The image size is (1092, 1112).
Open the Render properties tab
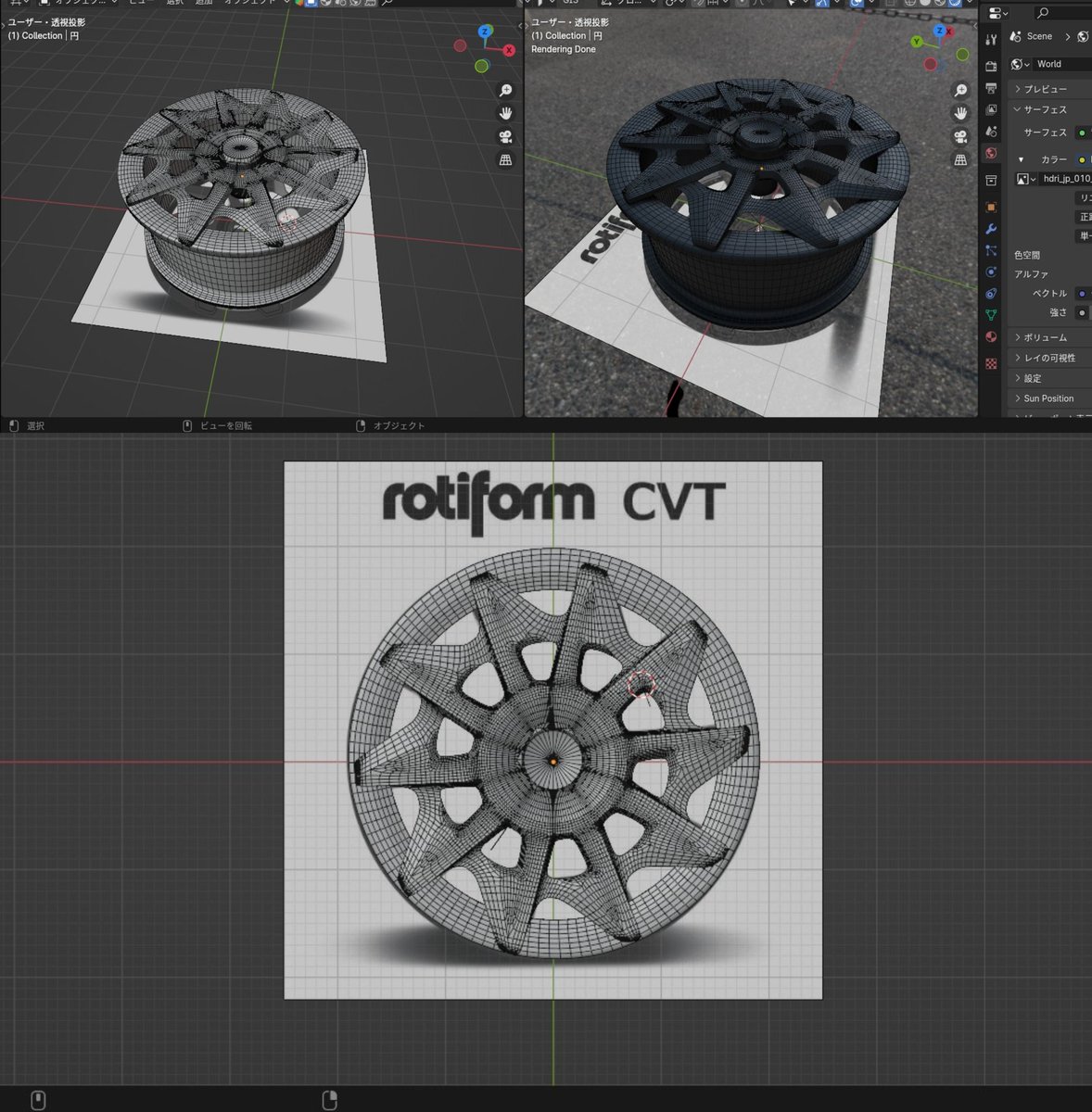[x=991, y=66]
